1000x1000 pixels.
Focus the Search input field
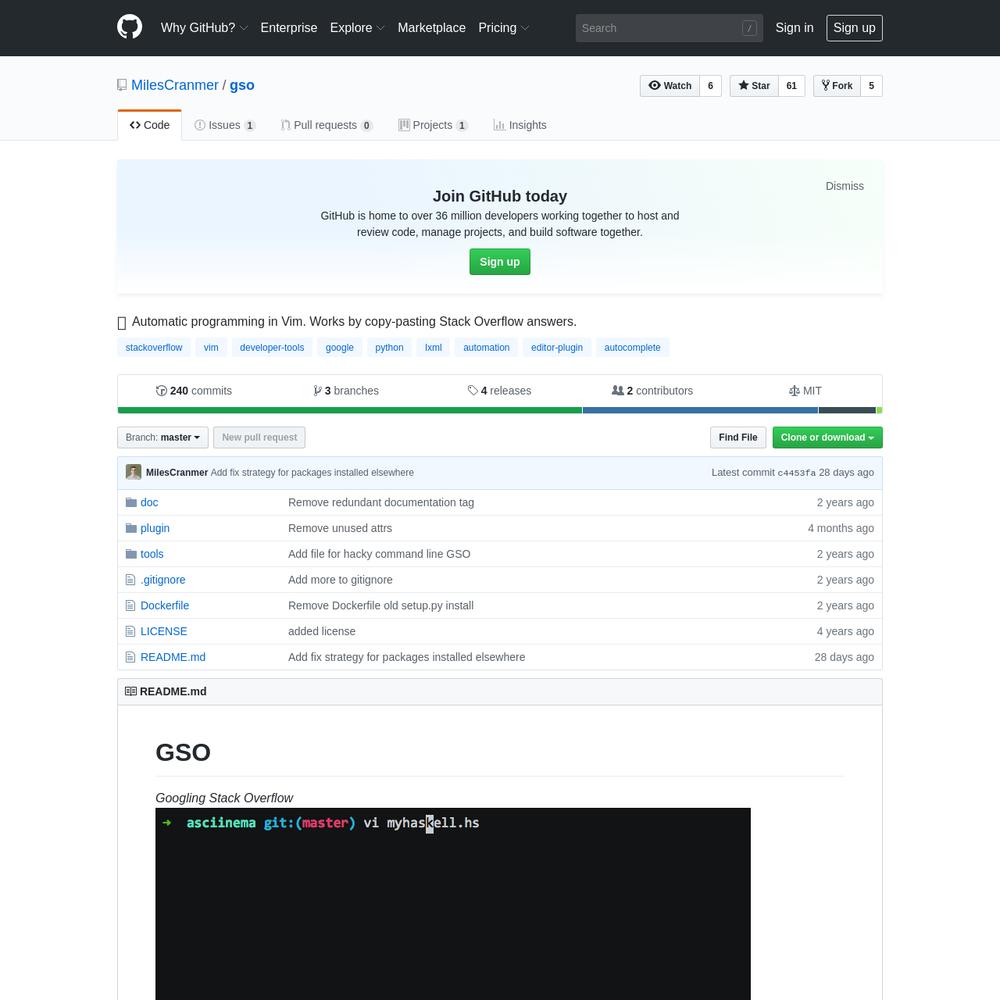click(669, 28)
